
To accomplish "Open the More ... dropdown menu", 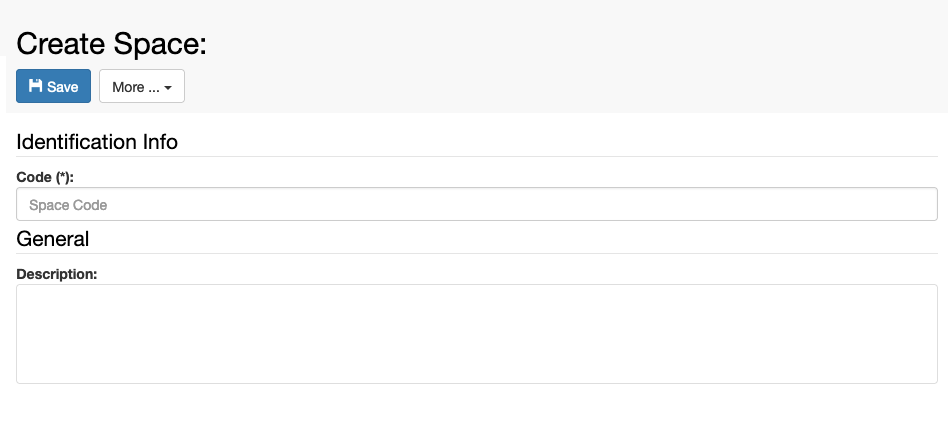I will coord(141,86).
